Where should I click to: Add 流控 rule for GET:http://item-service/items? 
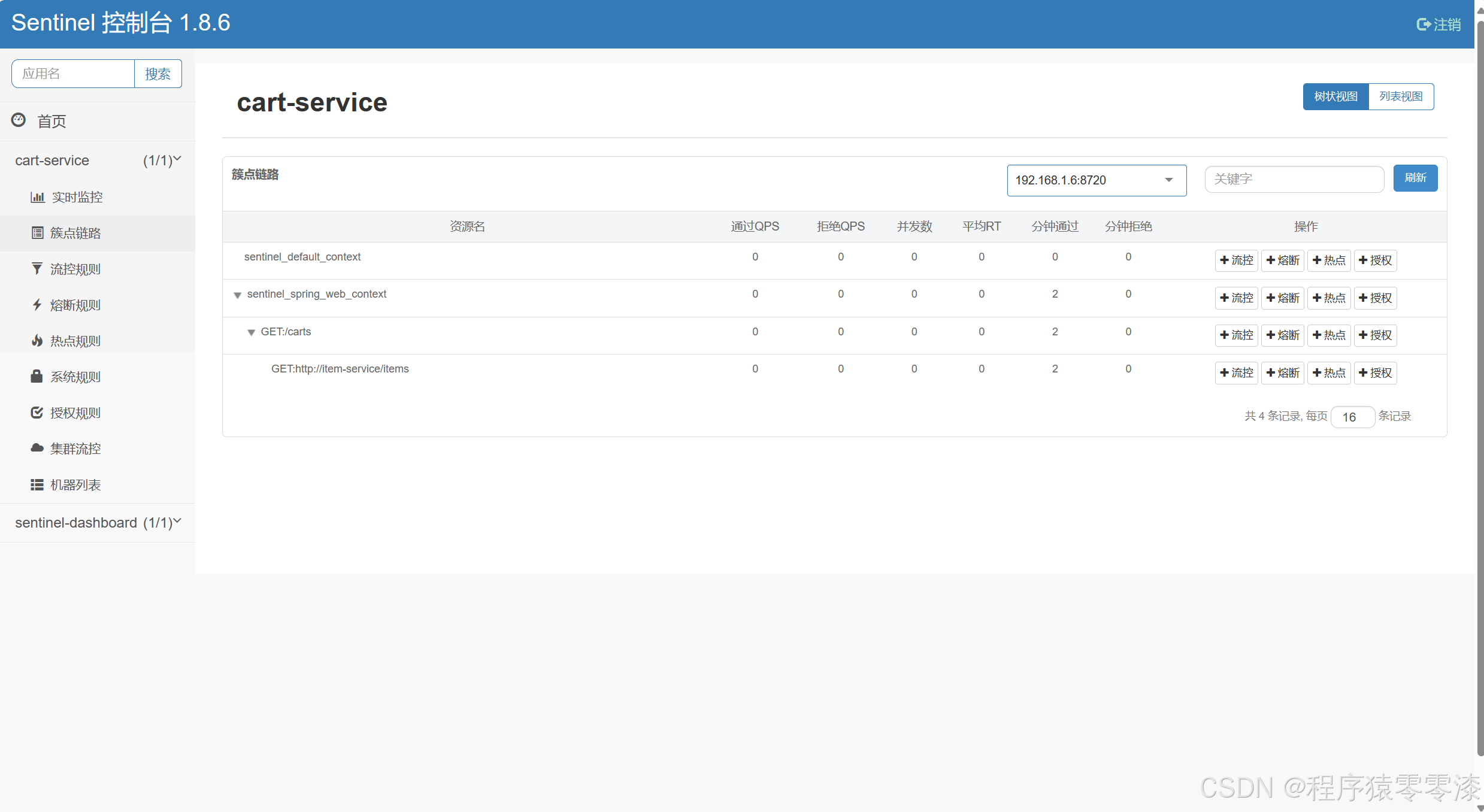click(x=1237, y=373)
